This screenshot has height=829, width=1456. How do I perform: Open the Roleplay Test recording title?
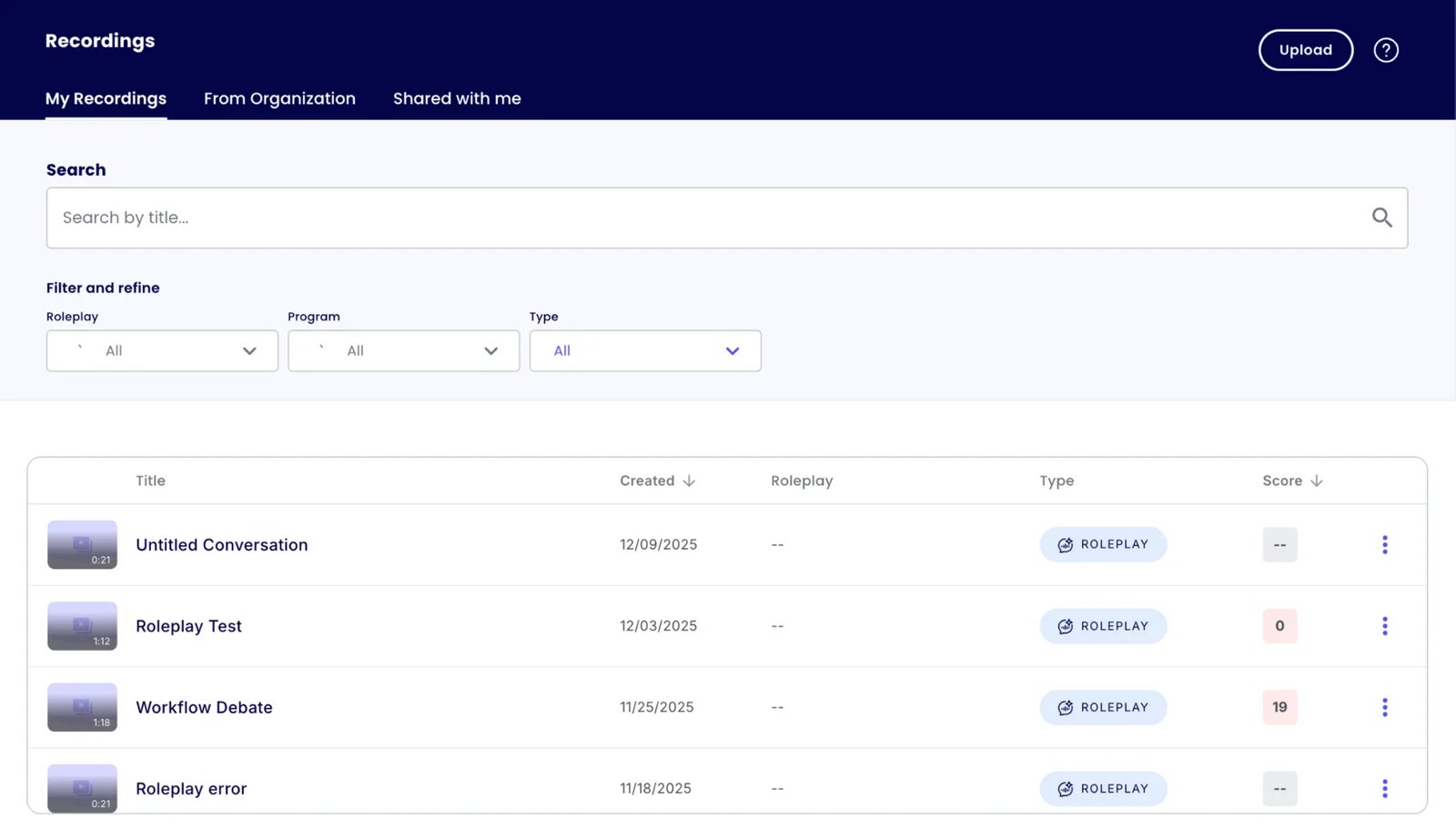tap(188, 626)
